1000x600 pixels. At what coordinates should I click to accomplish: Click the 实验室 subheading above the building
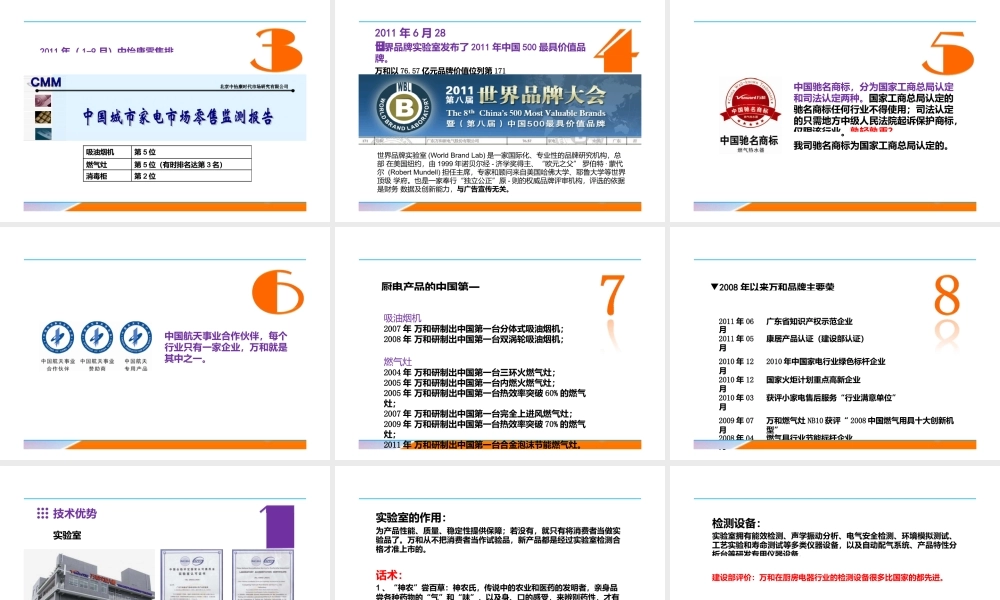(x=67, y=535)
